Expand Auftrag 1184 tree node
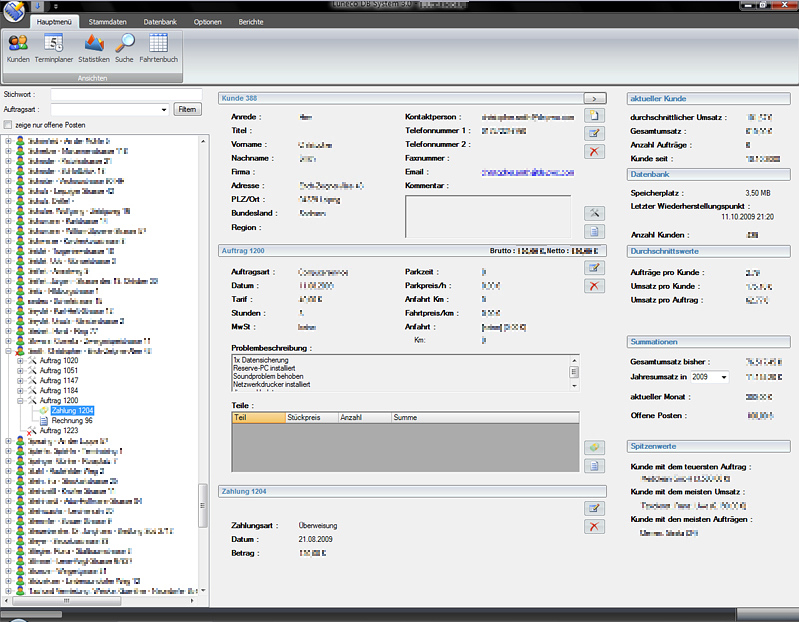This screenshot has height=622, width=799. point(20,391)
